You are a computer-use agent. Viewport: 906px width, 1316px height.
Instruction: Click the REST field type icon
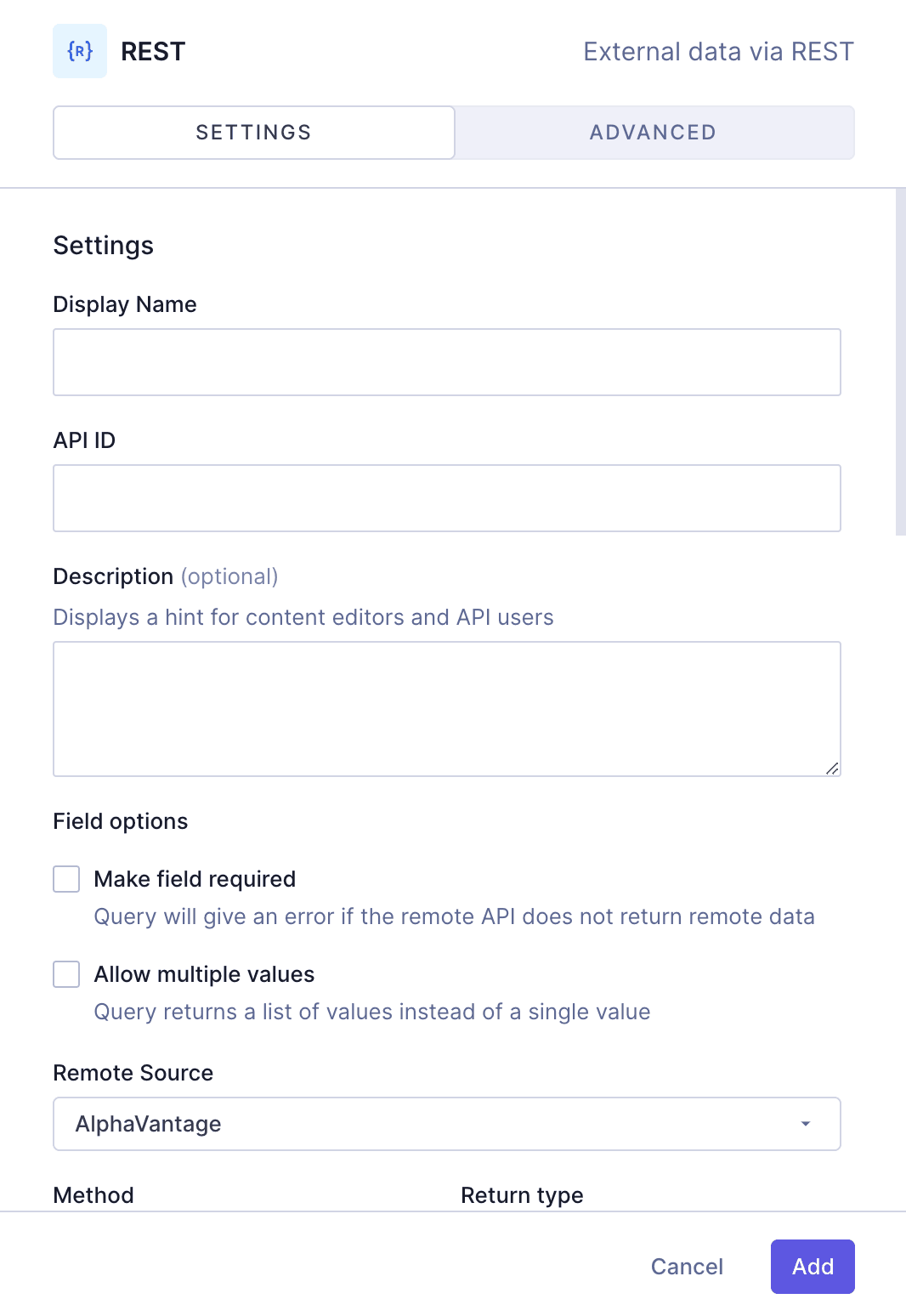point(80,51)
